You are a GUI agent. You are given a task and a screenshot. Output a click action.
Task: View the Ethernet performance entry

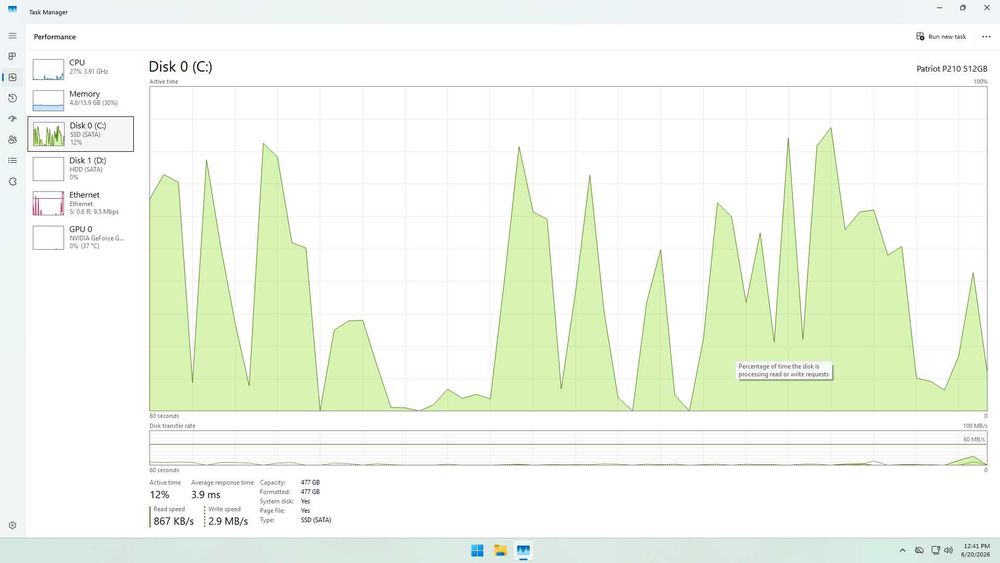[x=80, y=203]
